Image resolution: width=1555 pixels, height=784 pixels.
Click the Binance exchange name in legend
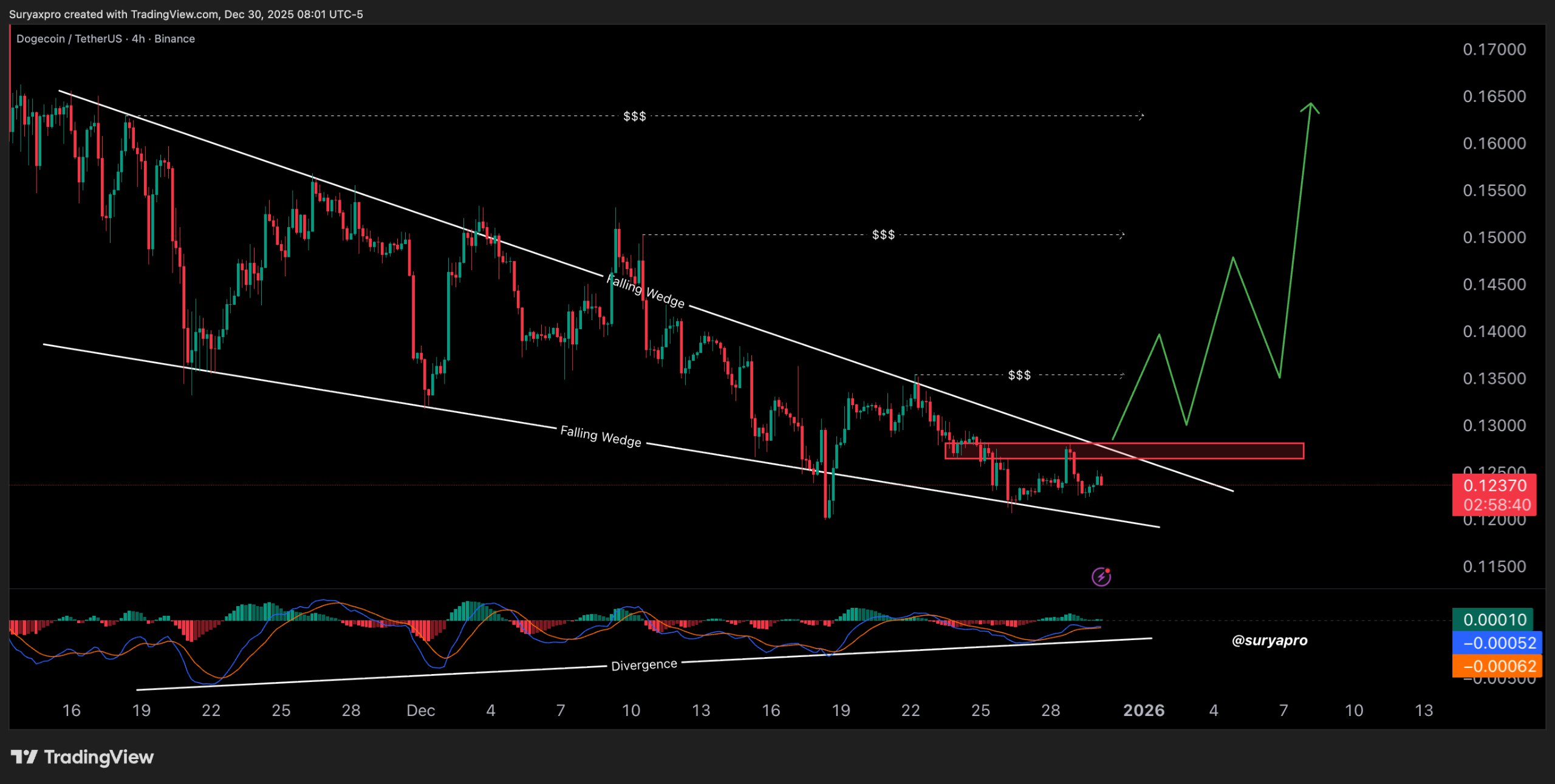coord(174,38)
